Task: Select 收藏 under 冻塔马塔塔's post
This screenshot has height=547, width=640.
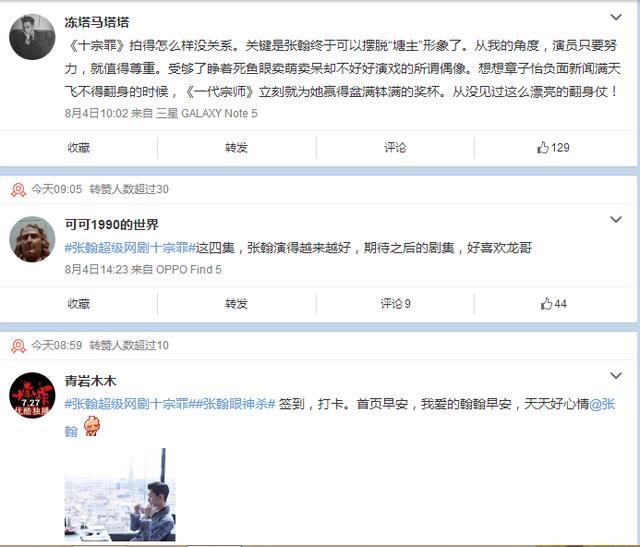Action: (x=78, y=147)
